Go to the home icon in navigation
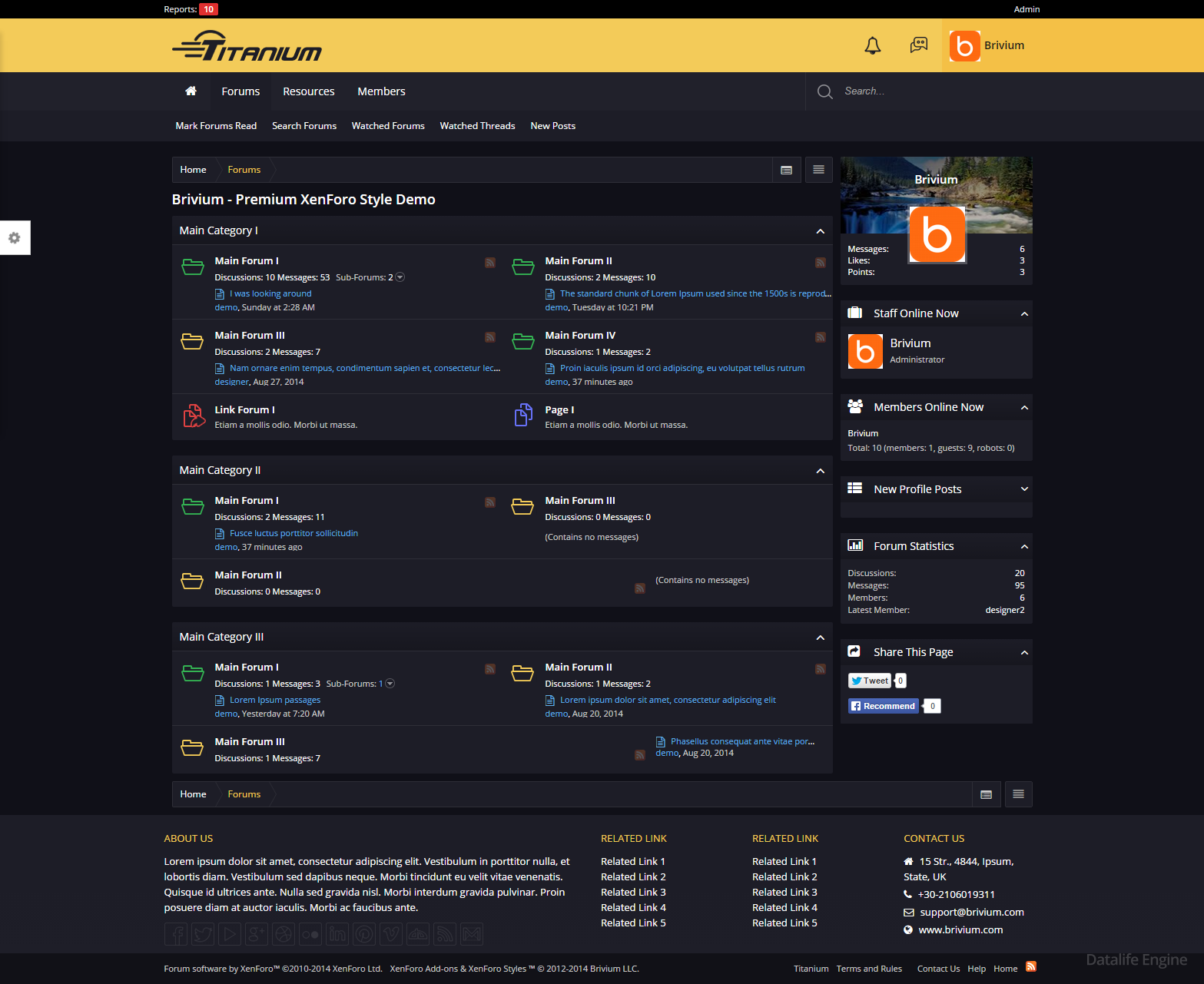This screenshot has width=1204, height=984. [191, 91]
